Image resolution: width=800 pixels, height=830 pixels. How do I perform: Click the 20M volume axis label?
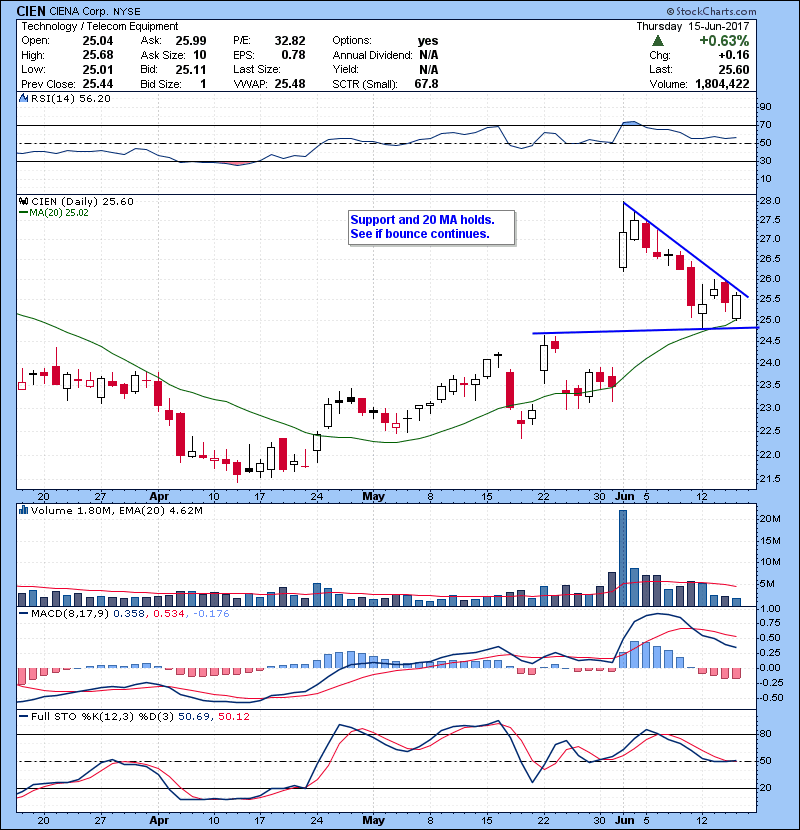[x=769, y=519]
